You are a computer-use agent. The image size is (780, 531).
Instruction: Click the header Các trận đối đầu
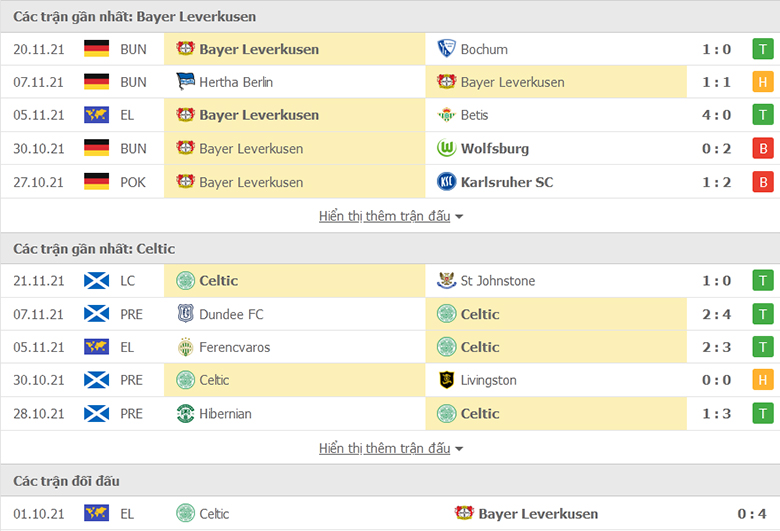pos(66,481)
